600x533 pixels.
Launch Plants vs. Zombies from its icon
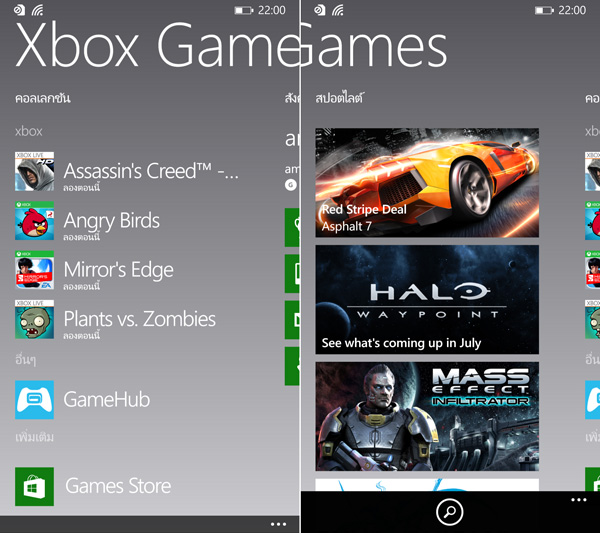coord(34,320)
